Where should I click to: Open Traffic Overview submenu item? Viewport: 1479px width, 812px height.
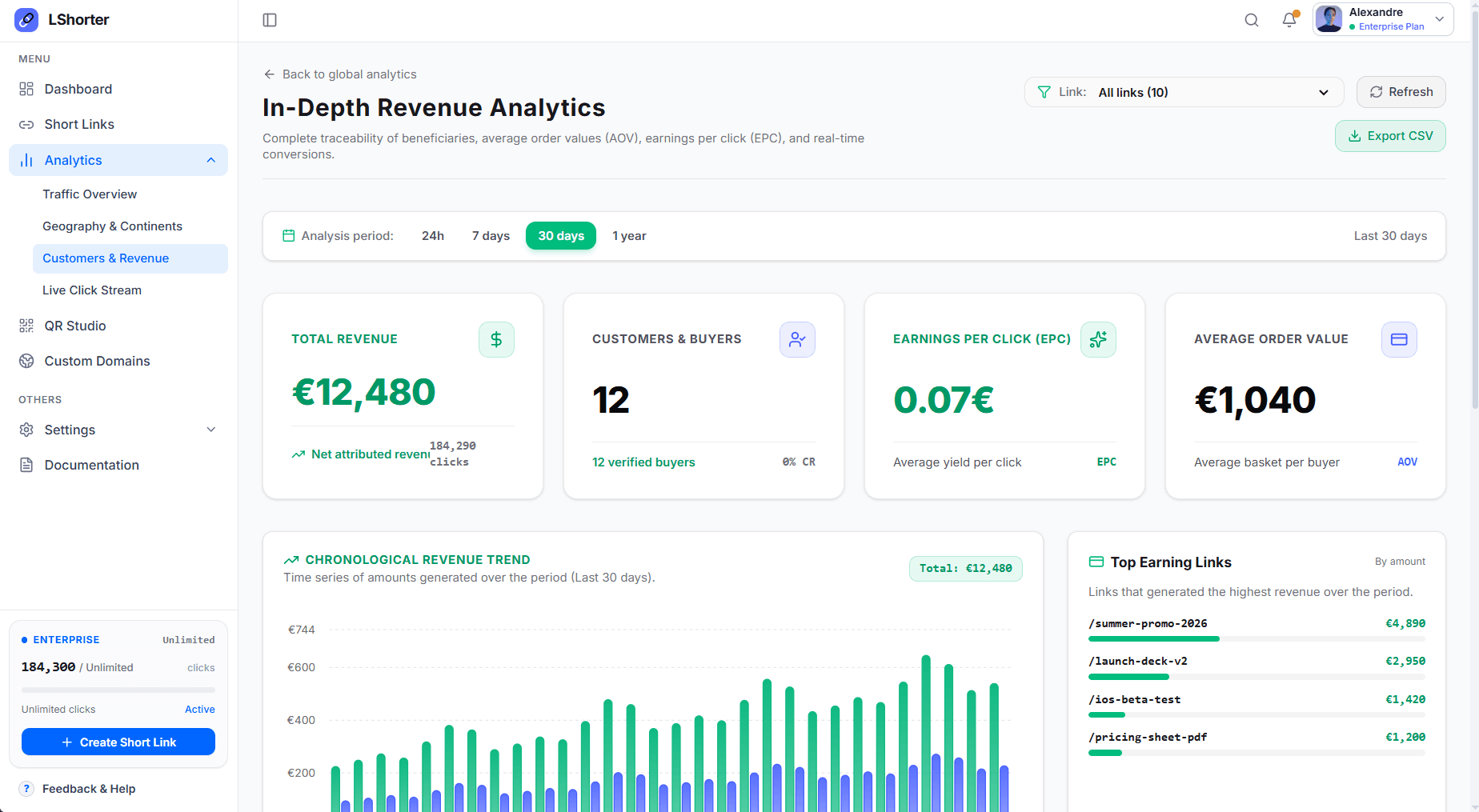pyautogui.click(x=130, y=194)
